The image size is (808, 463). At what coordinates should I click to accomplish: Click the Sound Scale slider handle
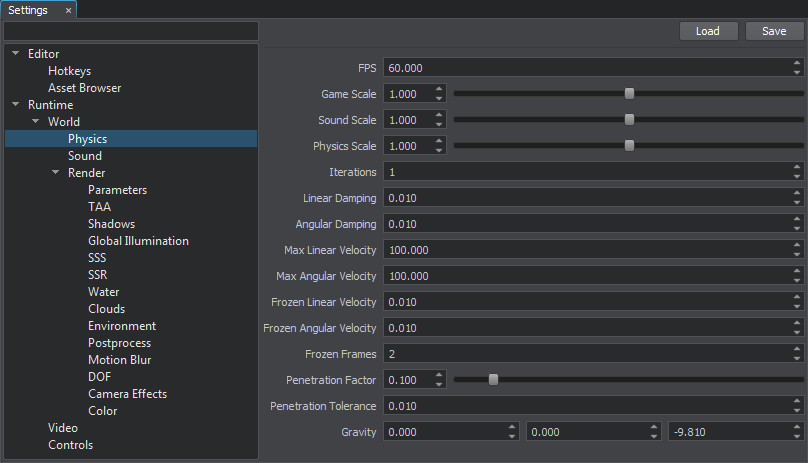[x=629, y=120]
